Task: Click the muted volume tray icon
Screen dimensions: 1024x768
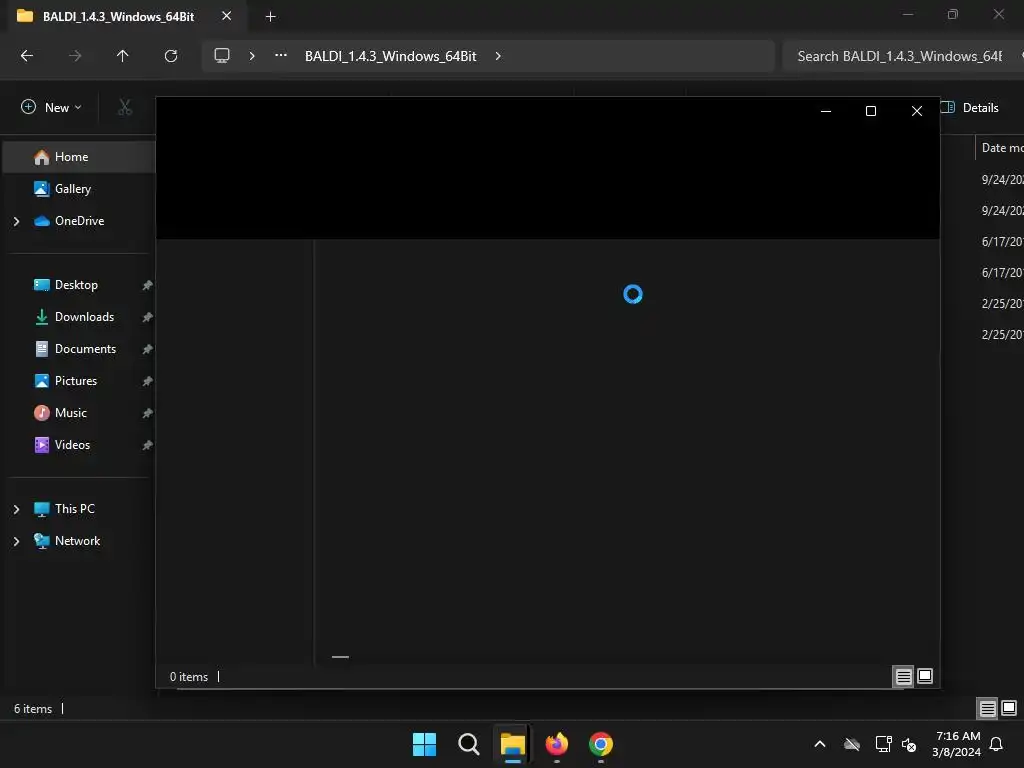Action: [908, 744]
